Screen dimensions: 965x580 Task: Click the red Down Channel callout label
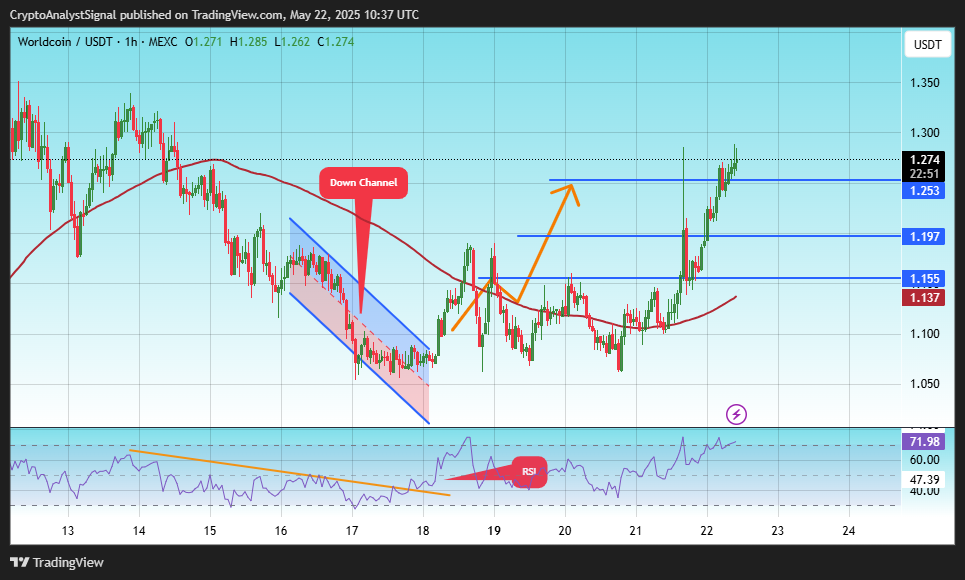coord(363,182)
